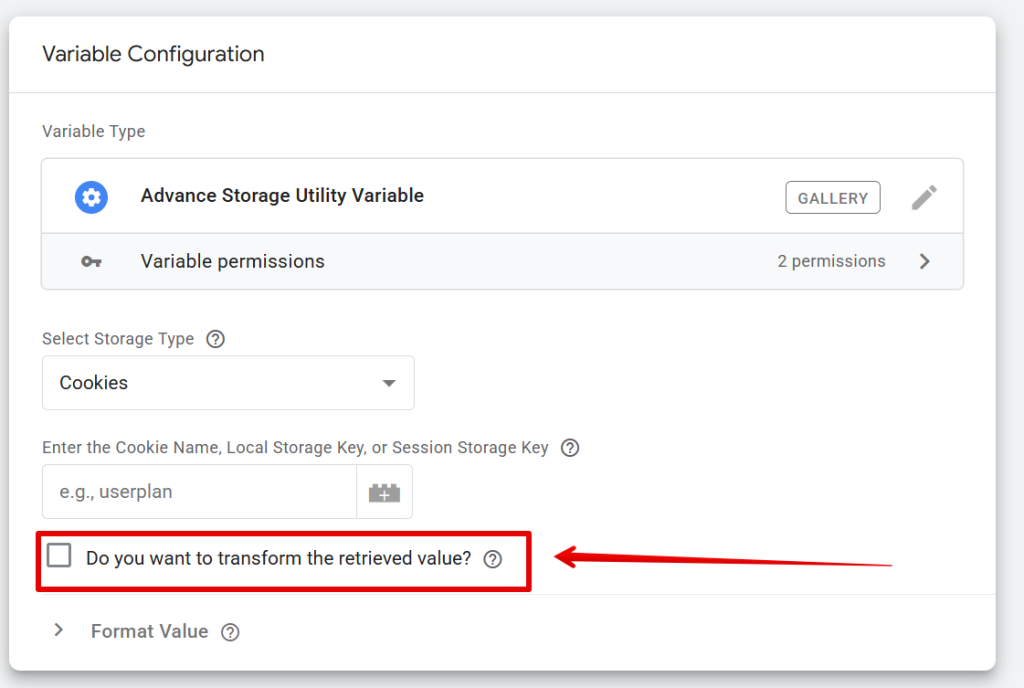Click the insert variable brick icon

384,492
